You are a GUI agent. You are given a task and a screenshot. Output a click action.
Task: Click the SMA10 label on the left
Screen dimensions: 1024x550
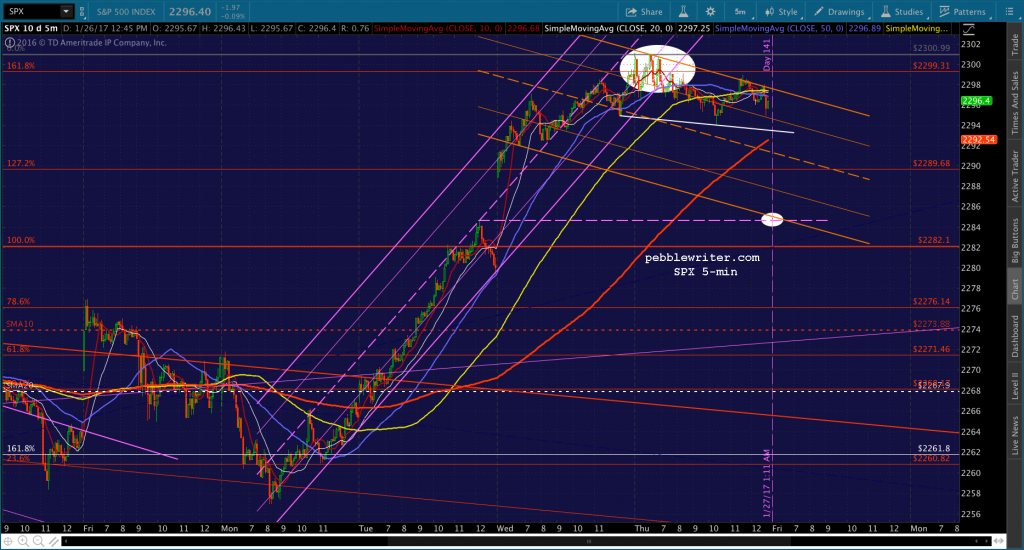pos(20,324)
